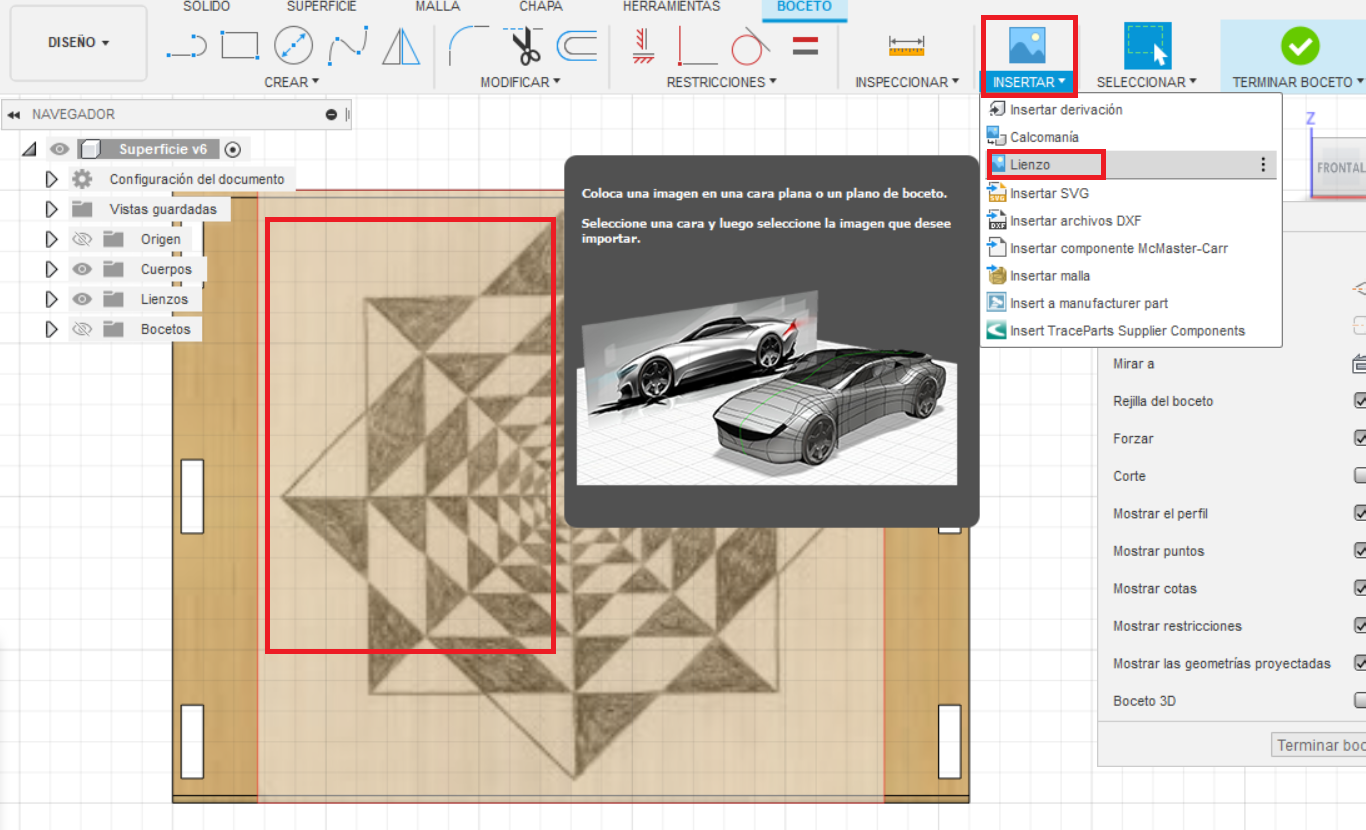Screen dimensions: 1366x830
Task: Expand the Origen node
Action: click(52, 239)
